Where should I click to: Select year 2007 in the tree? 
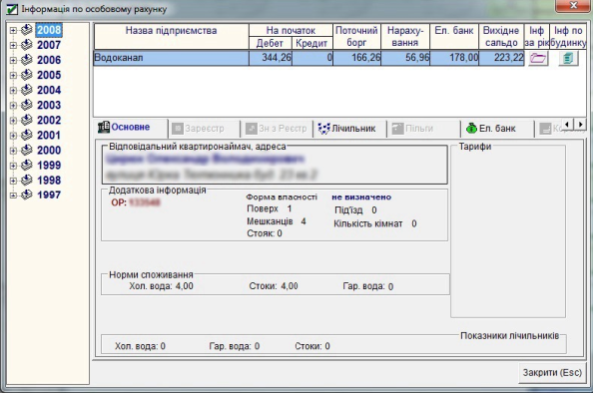[x=49, y=45]
